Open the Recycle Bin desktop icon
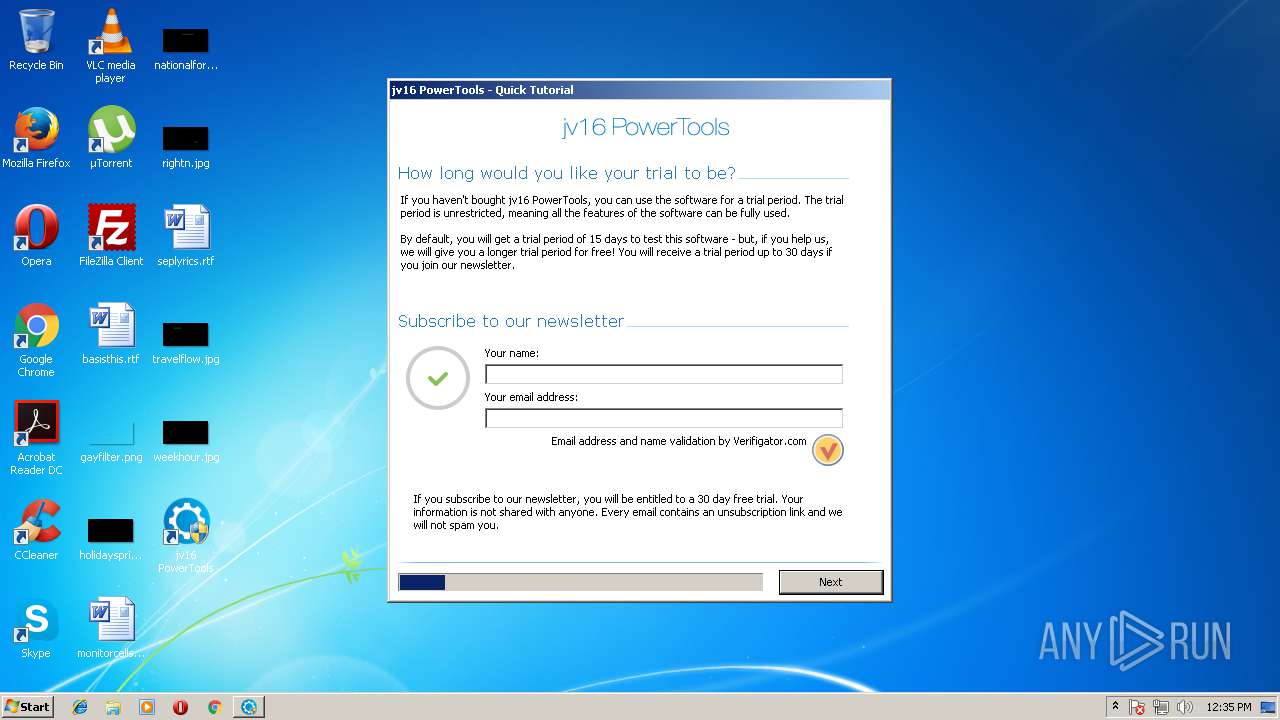 tap(36, 40)
